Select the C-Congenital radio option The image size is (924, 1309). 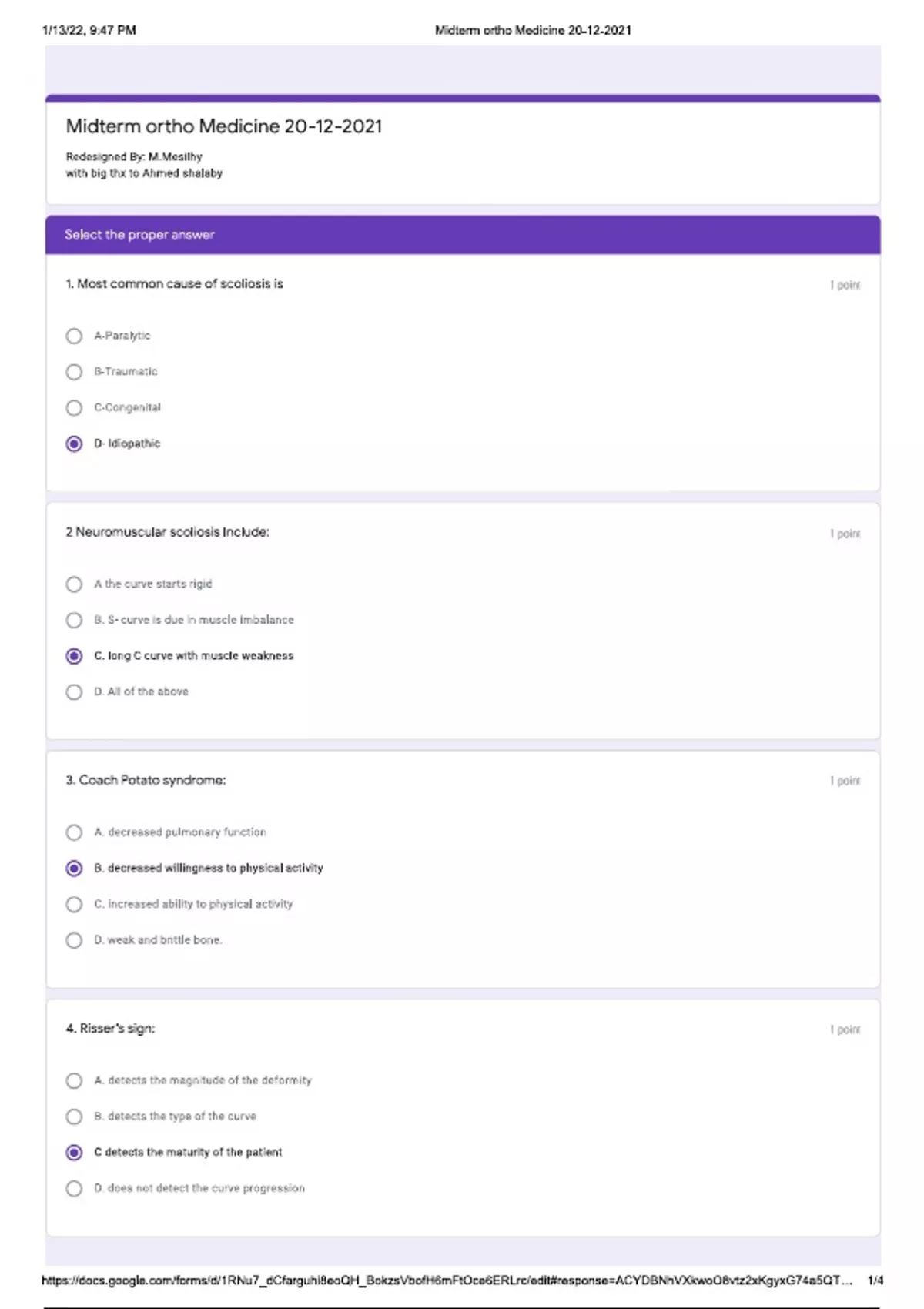74,407
